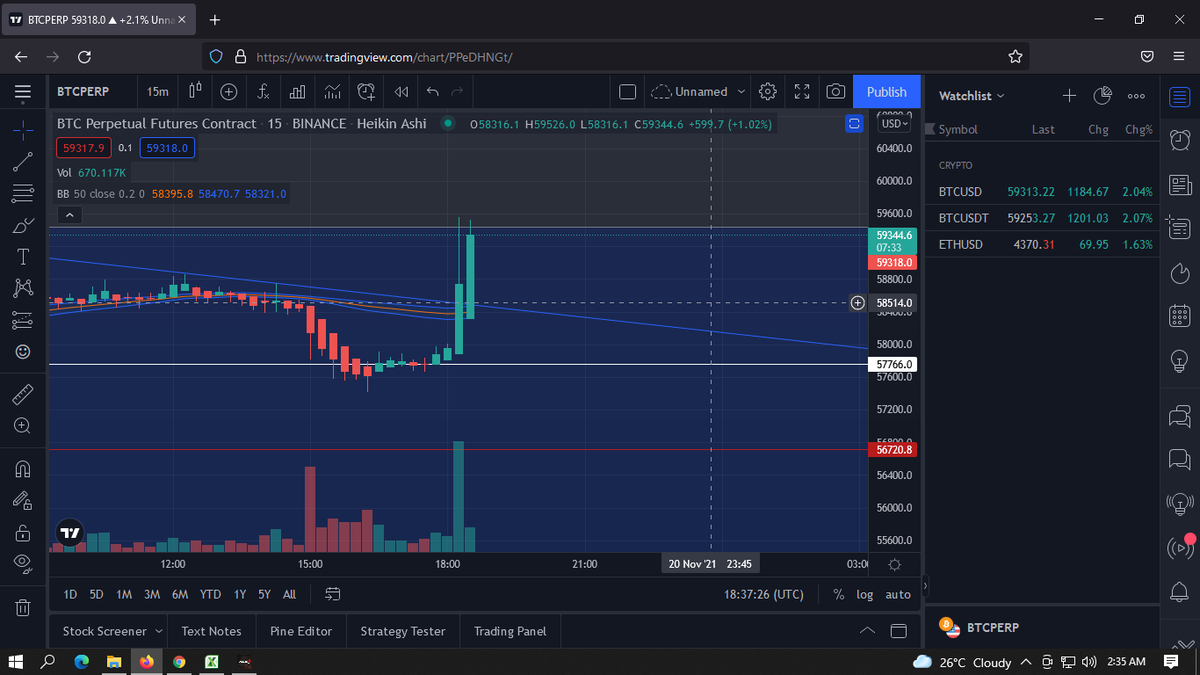1200x675 pixels.
Task: Undo the last chart action
Action: [x=433, y=91]
